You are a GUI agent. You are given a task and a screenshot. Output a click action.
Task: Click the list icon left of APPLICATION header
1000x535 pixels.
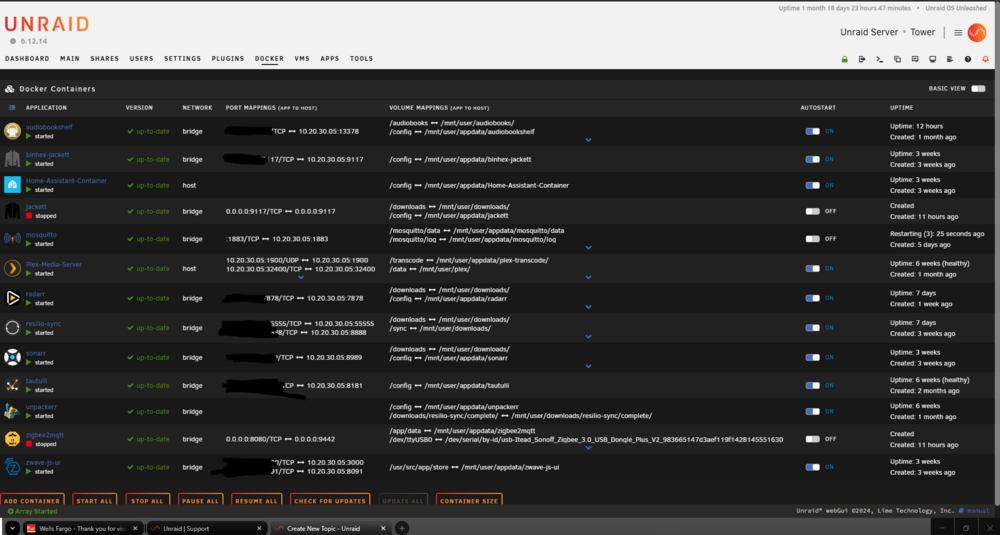(12, 108)
